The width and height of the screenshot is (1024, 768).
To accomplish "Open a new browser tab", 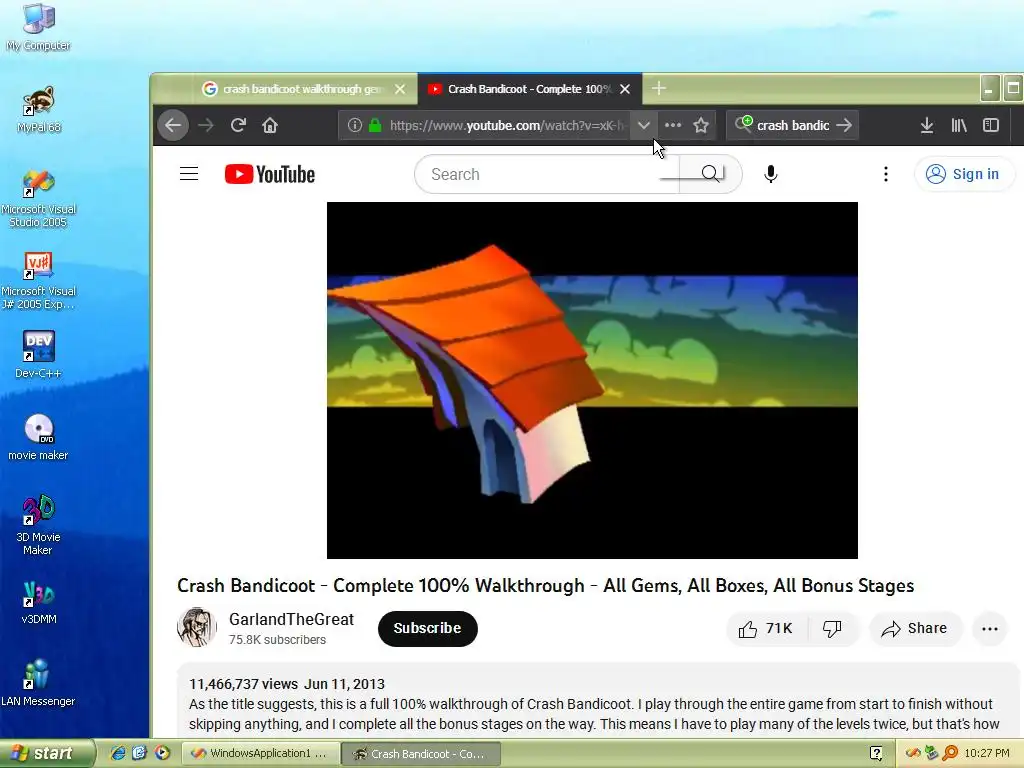I will pyautogui.click(x=659, y=88).
